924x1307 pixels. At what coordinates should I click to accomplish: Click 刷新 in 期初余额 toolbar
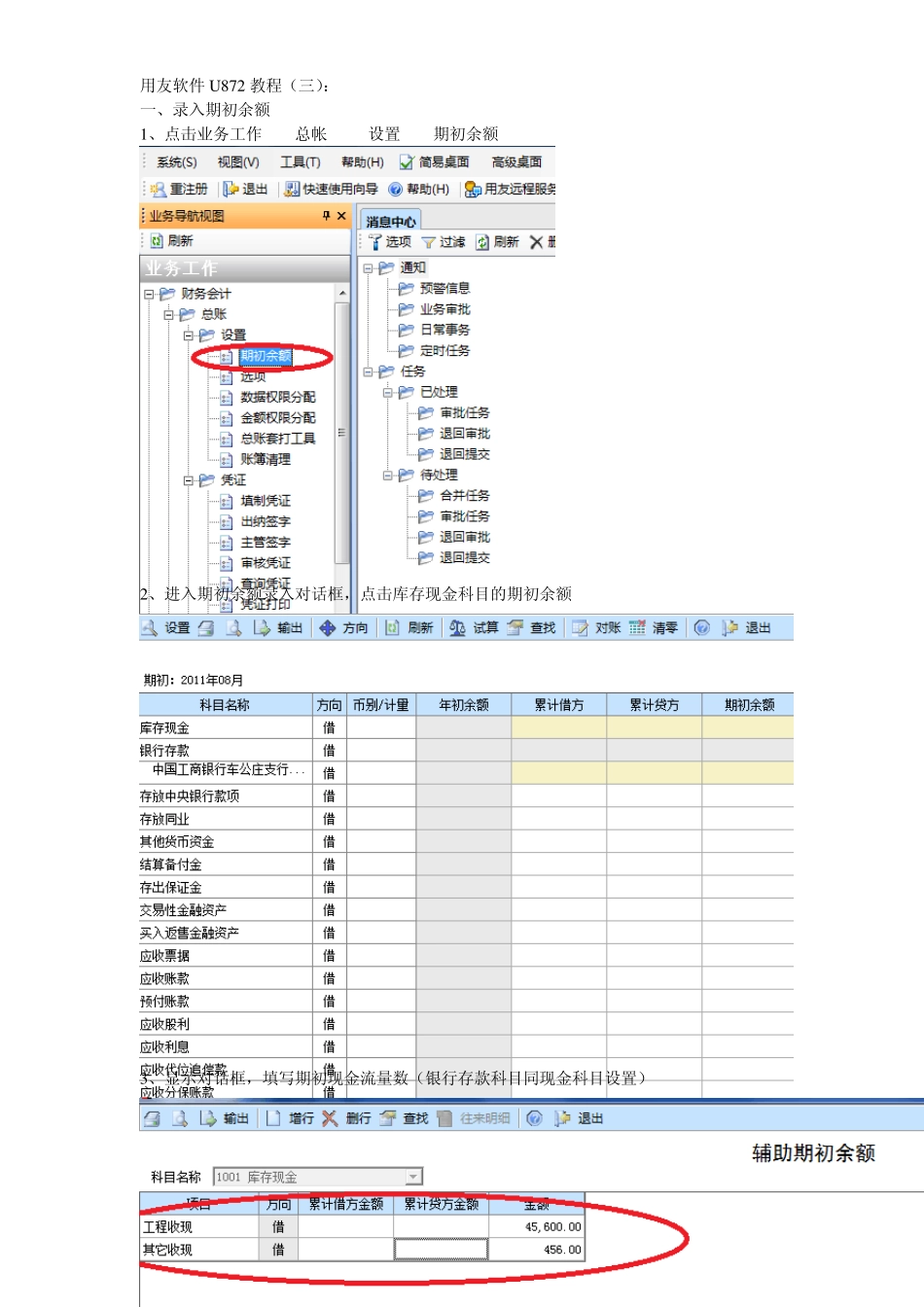click(x=409, y=628)
